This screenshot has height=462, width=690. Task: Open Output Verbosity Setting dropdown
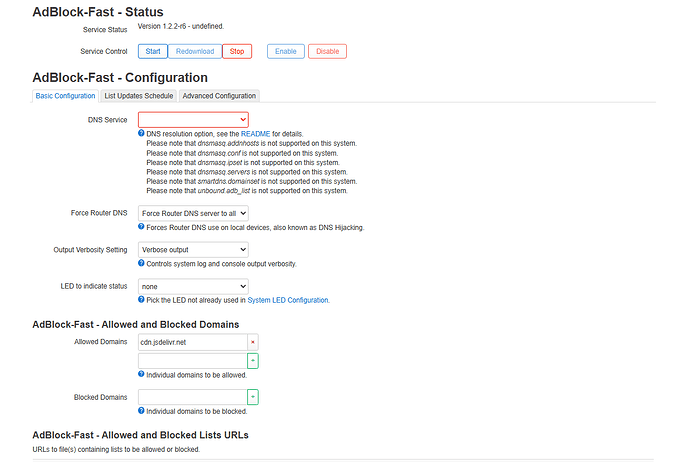193,250
